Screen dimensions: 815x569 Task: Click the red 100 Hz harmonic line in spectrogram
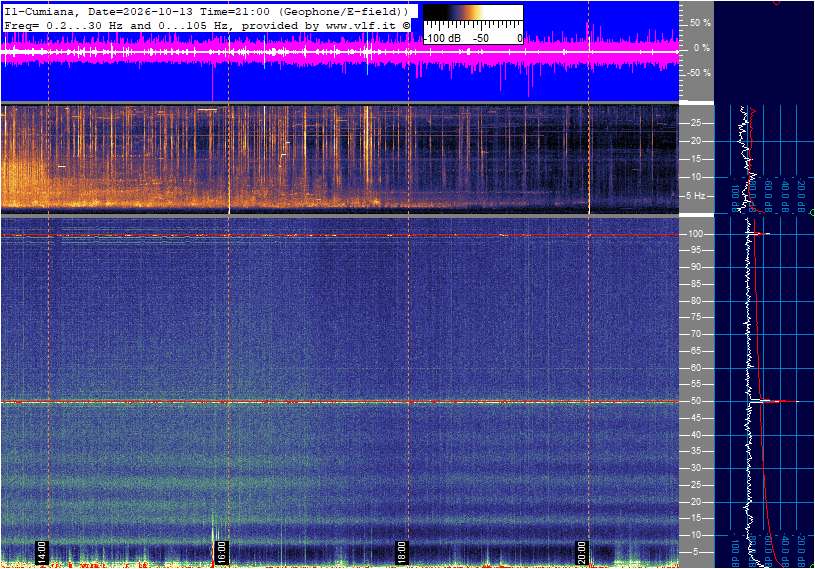[340, 235]
